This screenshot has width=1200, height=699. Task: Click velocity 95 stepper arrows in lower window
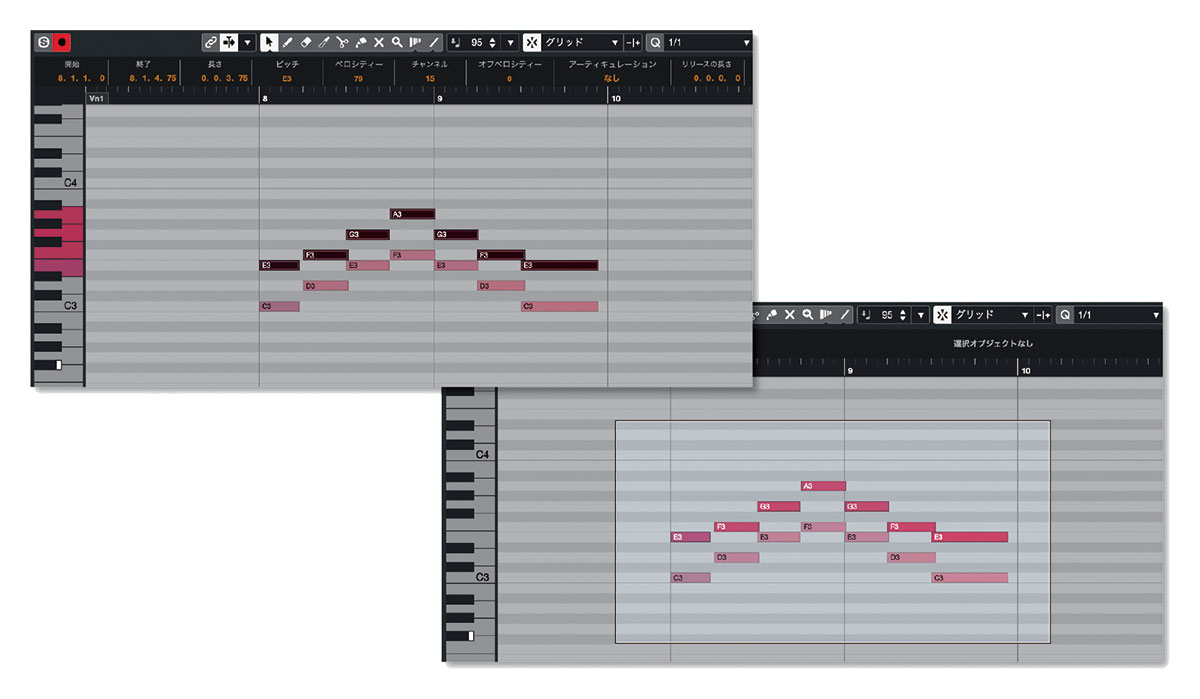coord(903,314)
